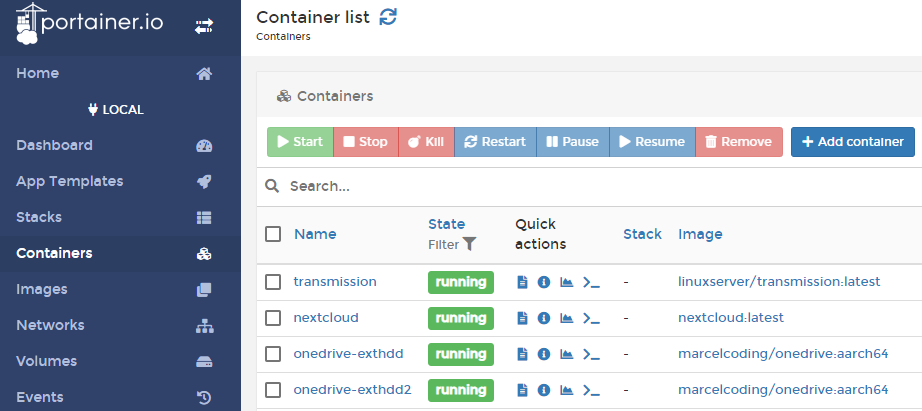Click the Networks sitemap icon
Screen dimensions: 922x411
tap(204, 326)
